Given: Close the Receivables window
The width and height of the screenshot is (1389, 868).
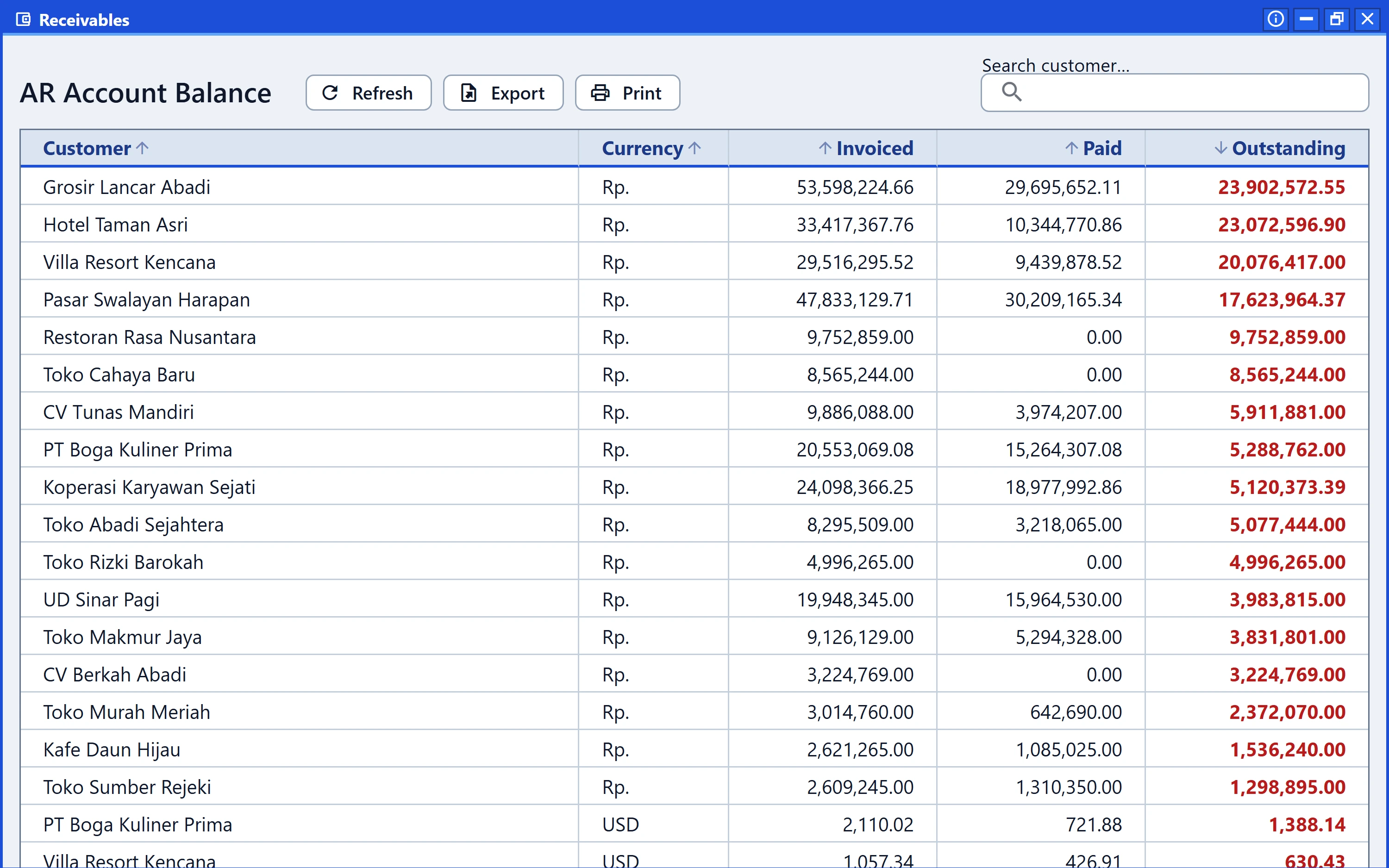Looking at the screenshot, I should (1368, 19).
